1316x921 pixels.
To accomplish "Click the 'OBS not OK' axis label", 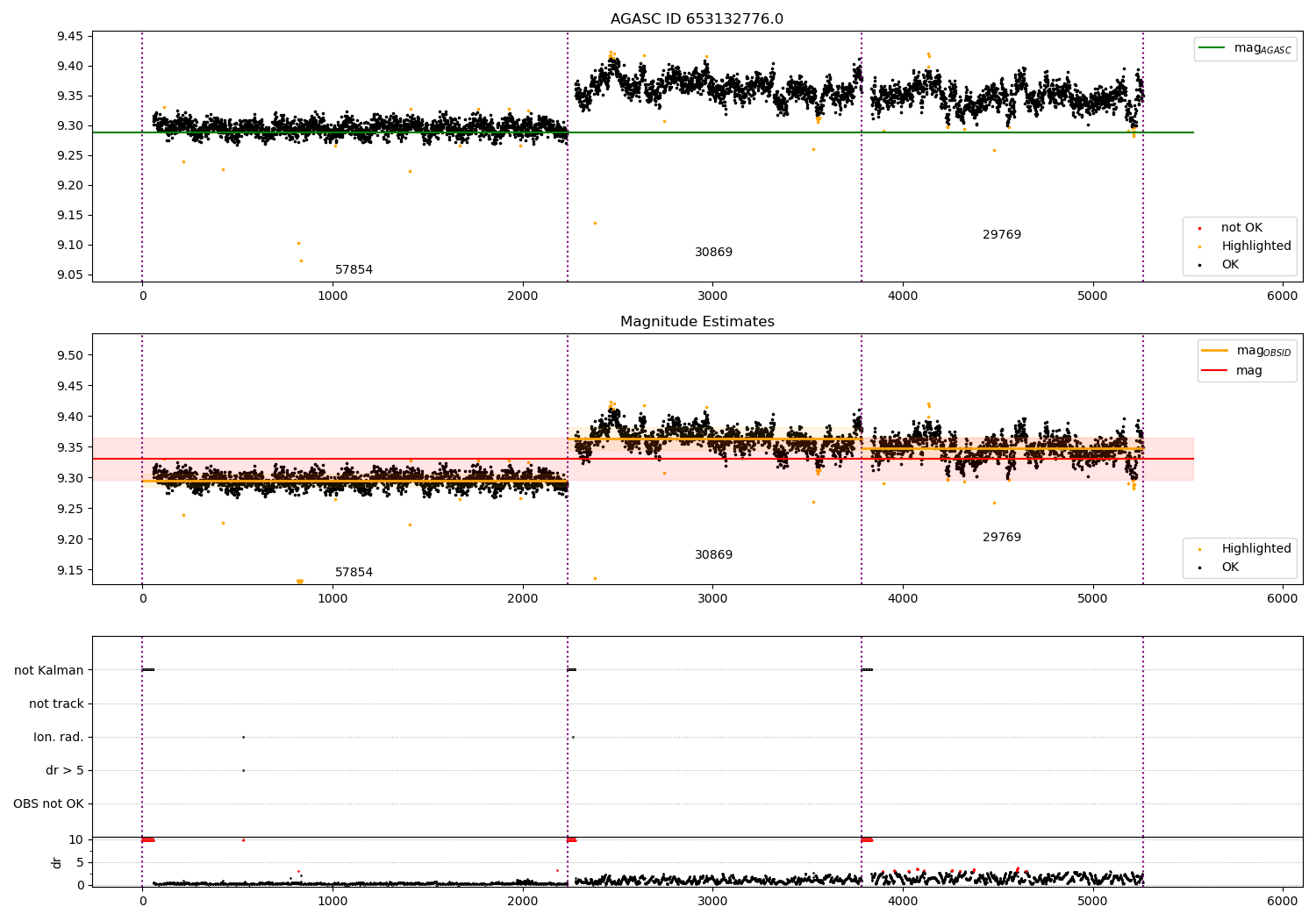I will (48, 803).
